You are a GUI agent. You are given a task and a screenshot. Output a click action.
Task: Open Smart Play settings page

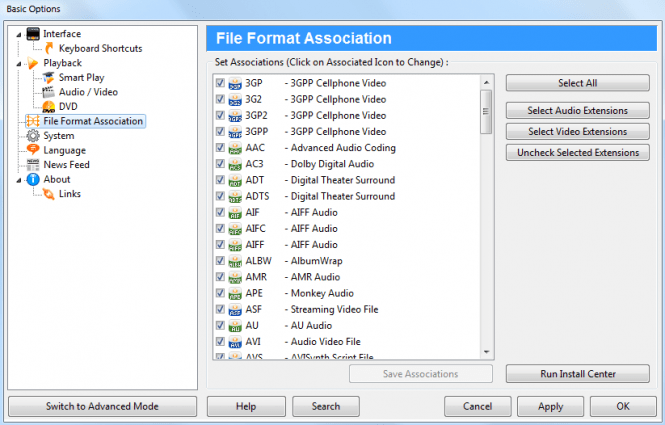pyautogui.click(x=81, y=78)
